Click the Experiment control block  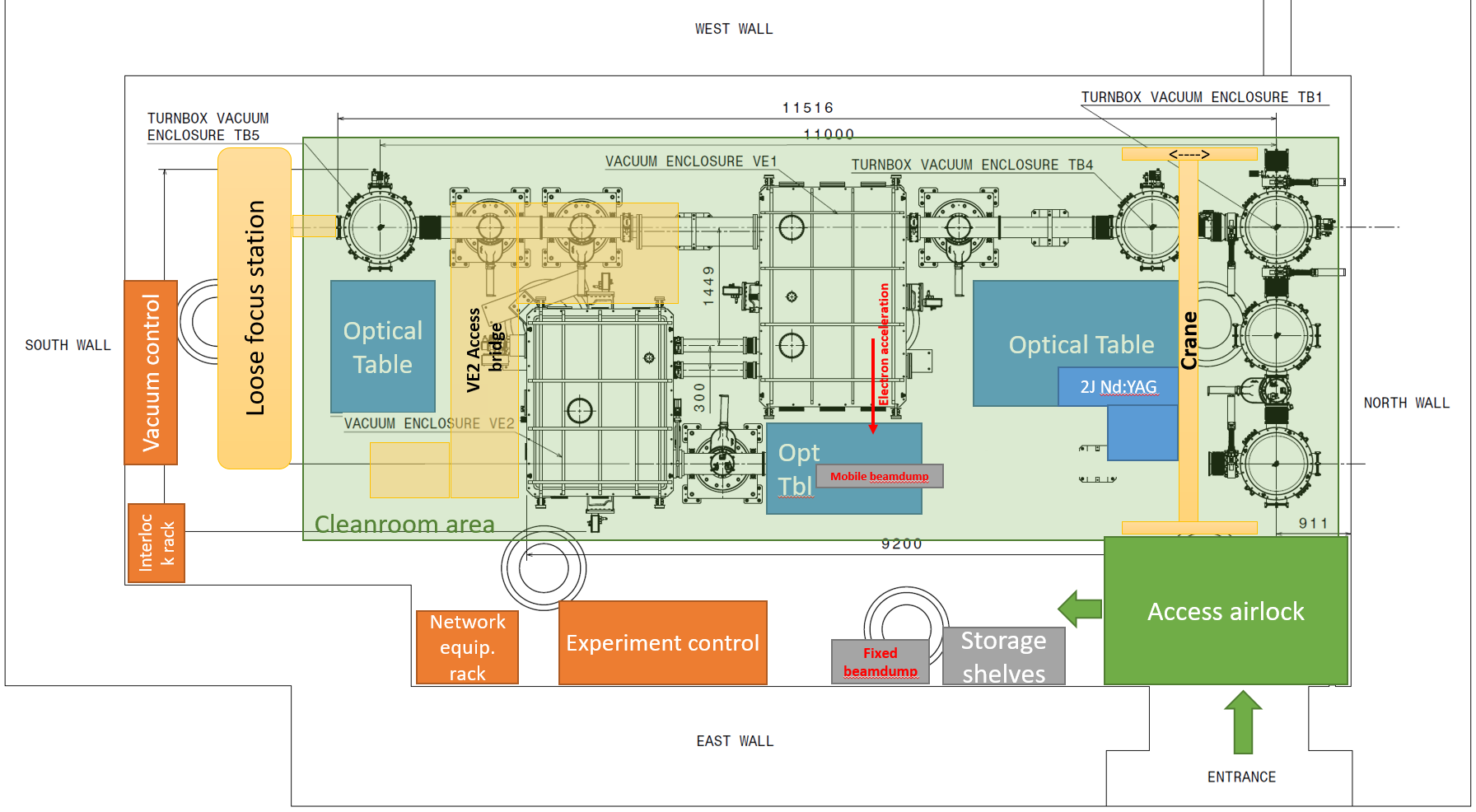(x=662, y=643)
